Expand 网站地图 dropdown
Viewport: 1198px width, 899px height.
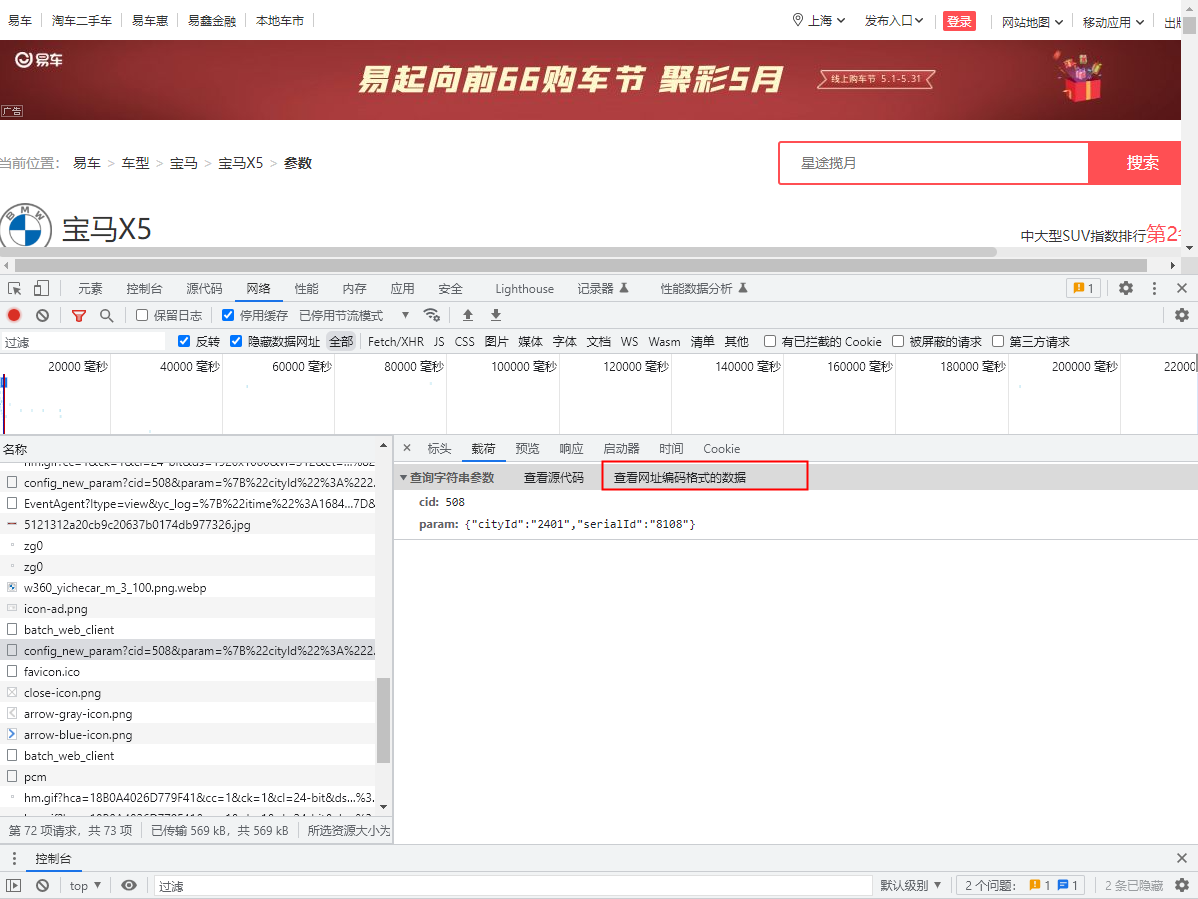(1032, 22)
